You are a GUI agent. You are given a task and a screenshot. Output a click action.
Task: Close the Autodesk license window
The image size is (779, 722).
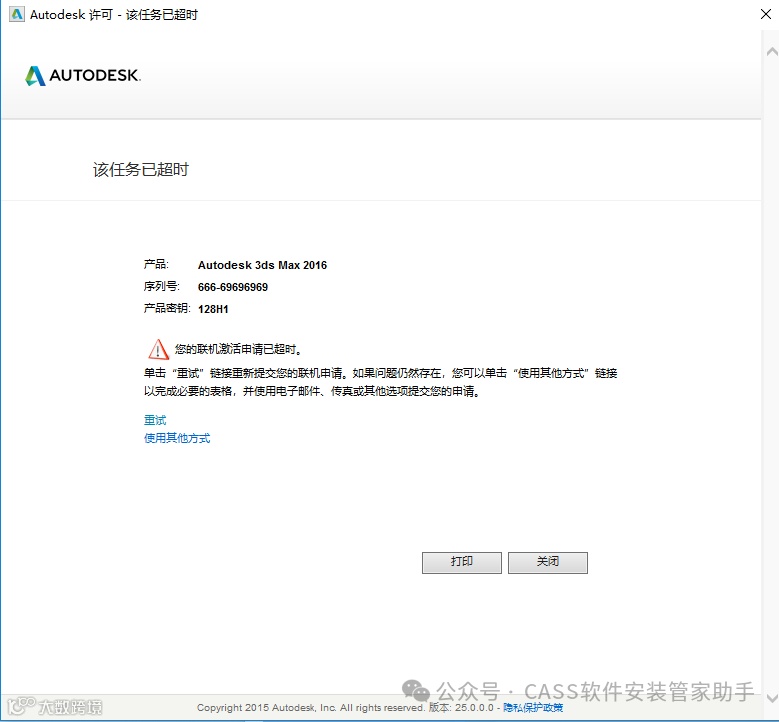pyautogui.click(x=766, y=14)
